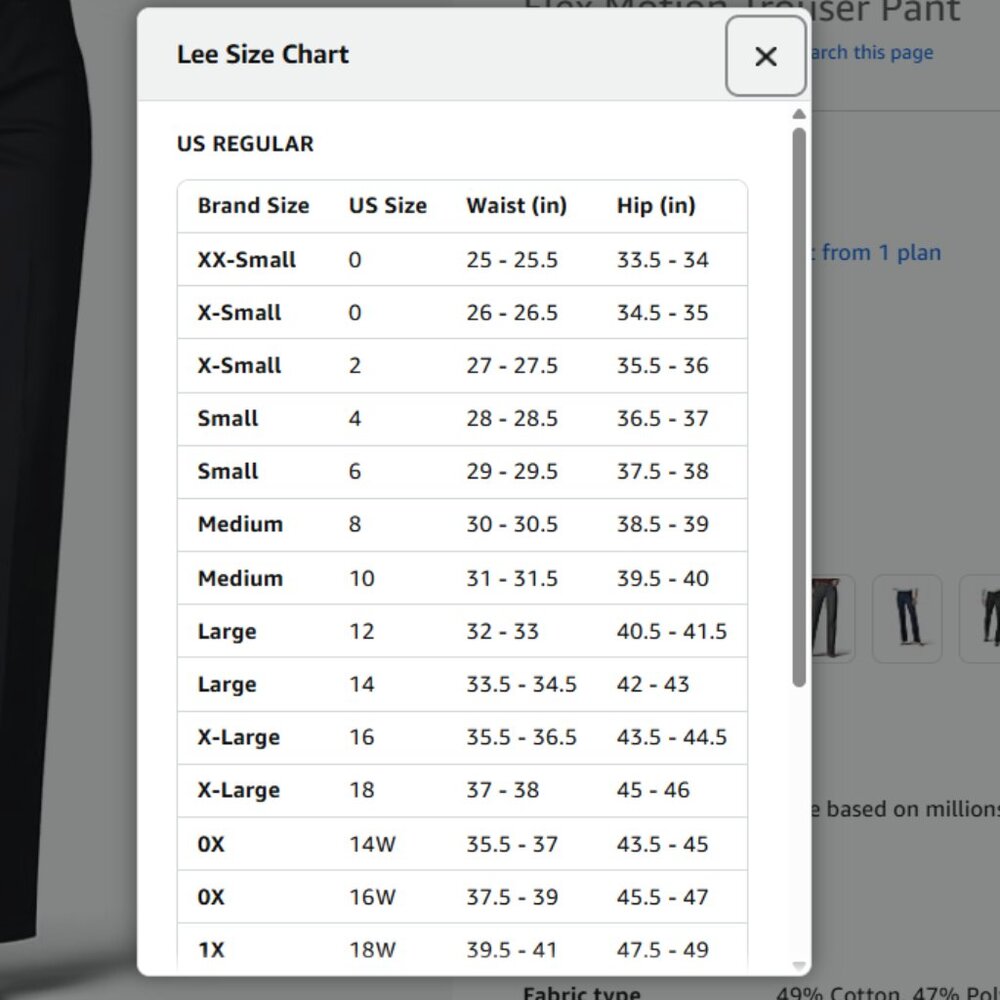Viewport: 1000px width, 1000px height.
Task: Select the 'XX-Small' brand size cell
Action: click(247, 260)
